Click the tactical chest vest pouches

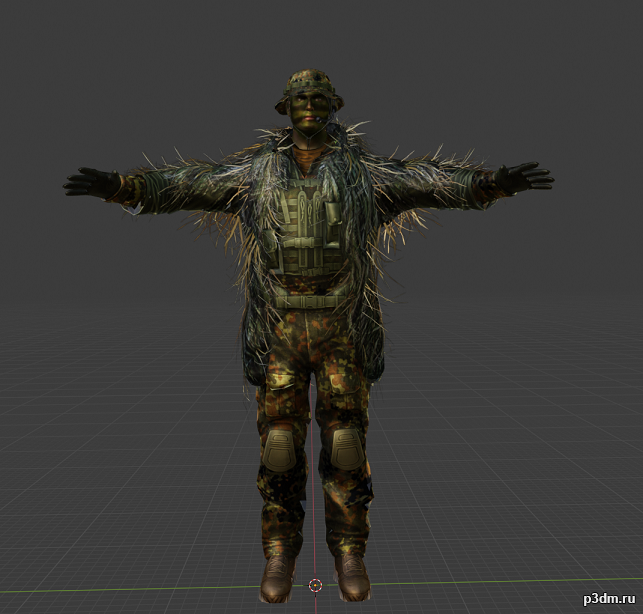coord(306,227)
